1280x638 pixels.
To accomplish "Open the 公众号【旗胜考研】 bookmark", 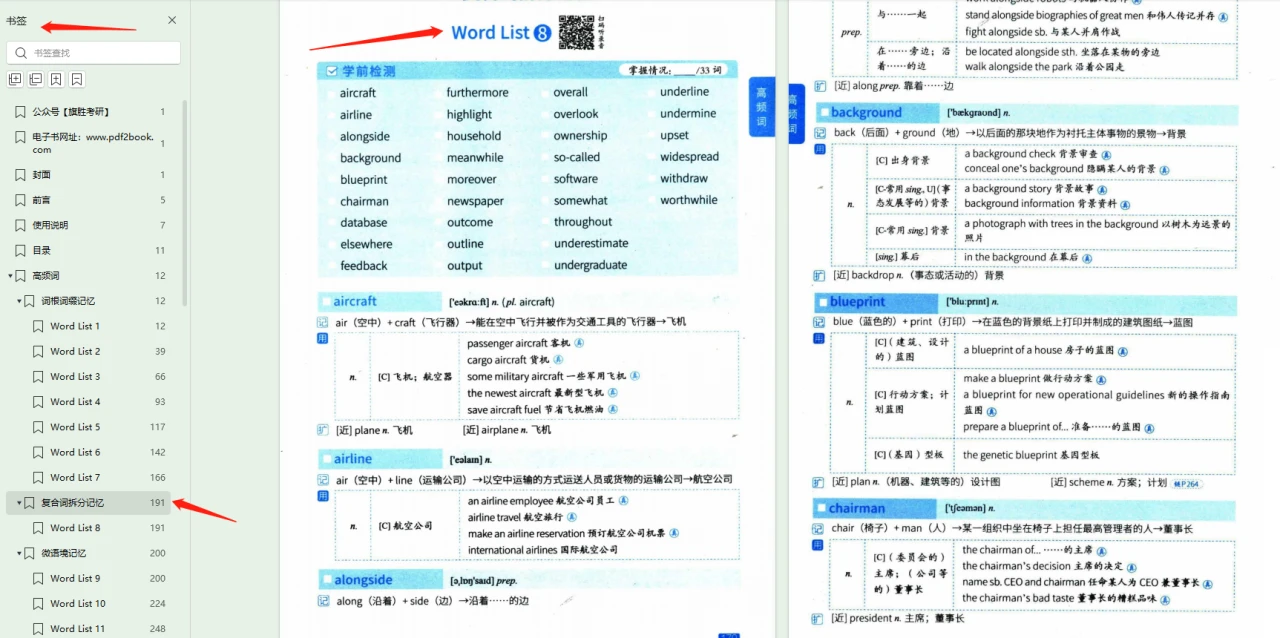I will click(x=71, y=112).
